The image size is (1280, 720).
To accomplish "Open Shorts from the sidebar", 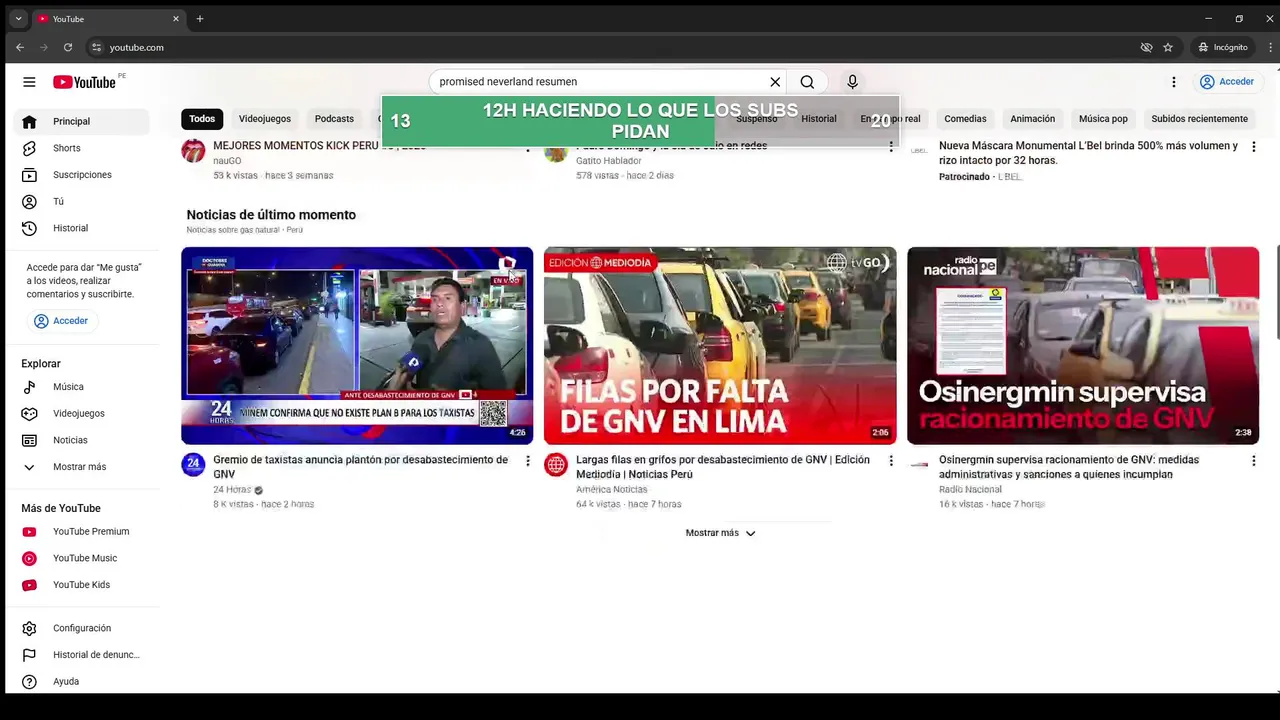I will [82, 148].
